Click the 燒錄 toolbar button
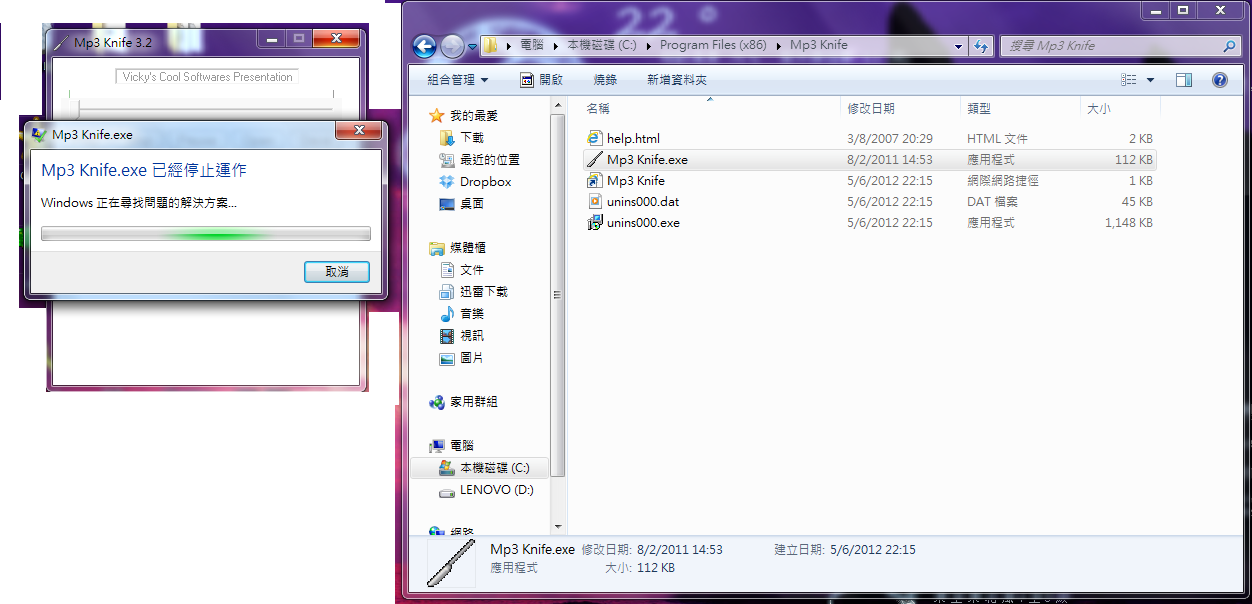This screenshot has height=604, width=1252. point(605,80)
